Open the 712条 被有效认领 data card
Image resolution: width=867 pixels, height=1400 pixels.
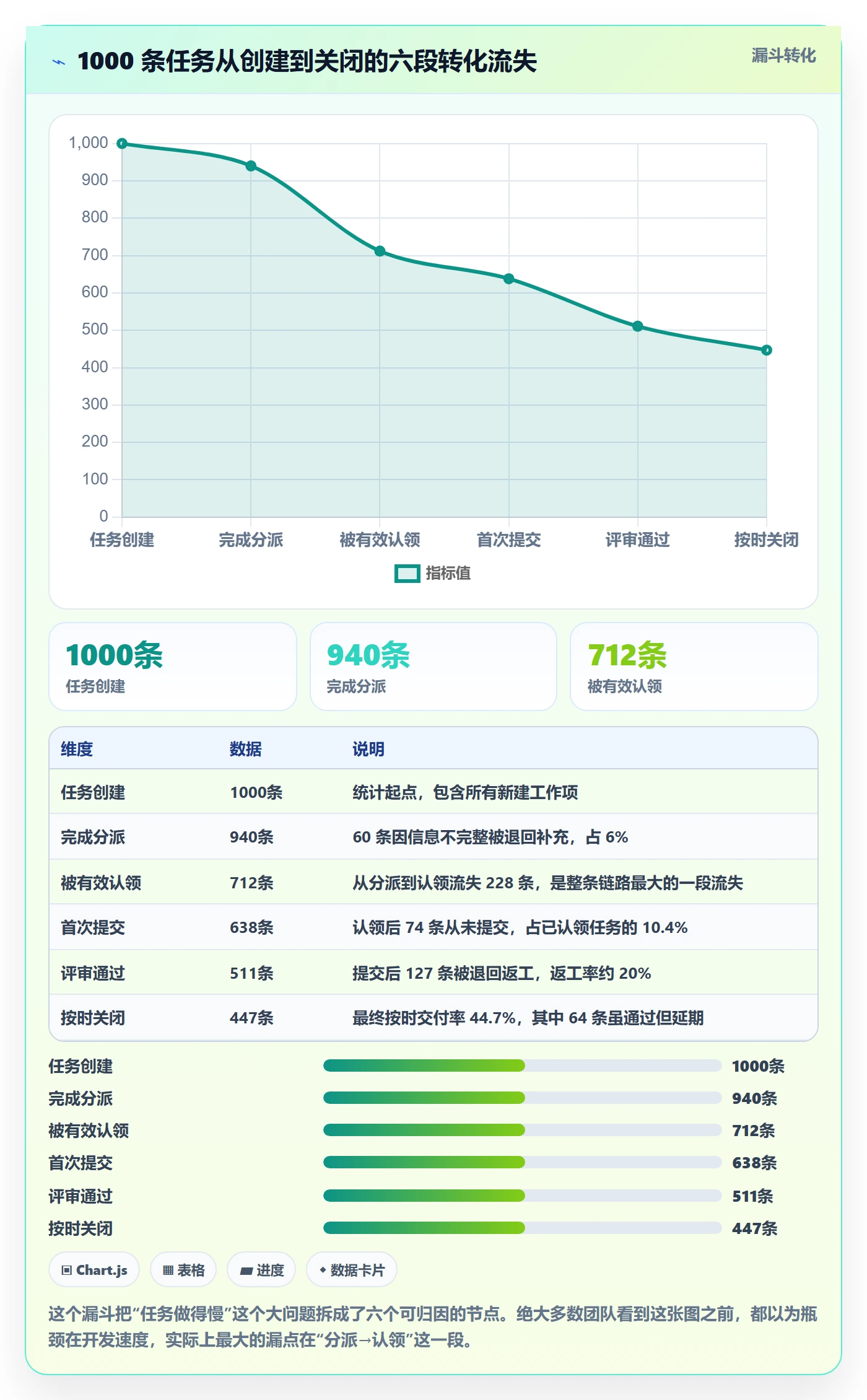694,667
